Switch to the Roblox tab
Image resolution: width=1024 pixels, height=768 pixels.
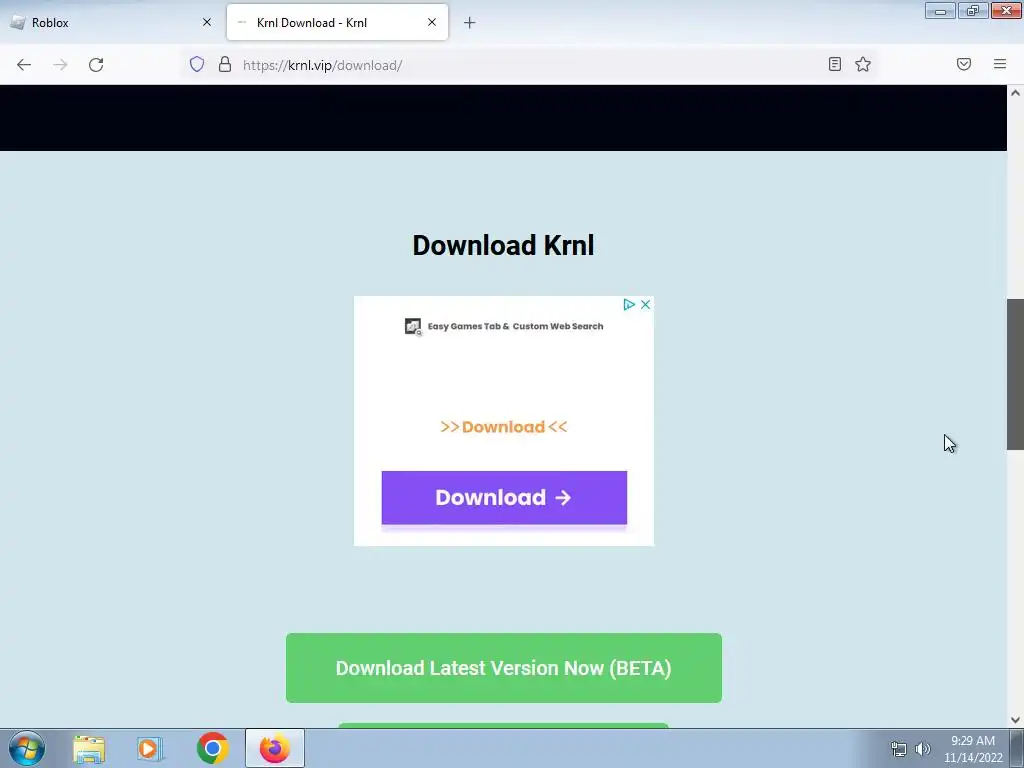point(111,22)
